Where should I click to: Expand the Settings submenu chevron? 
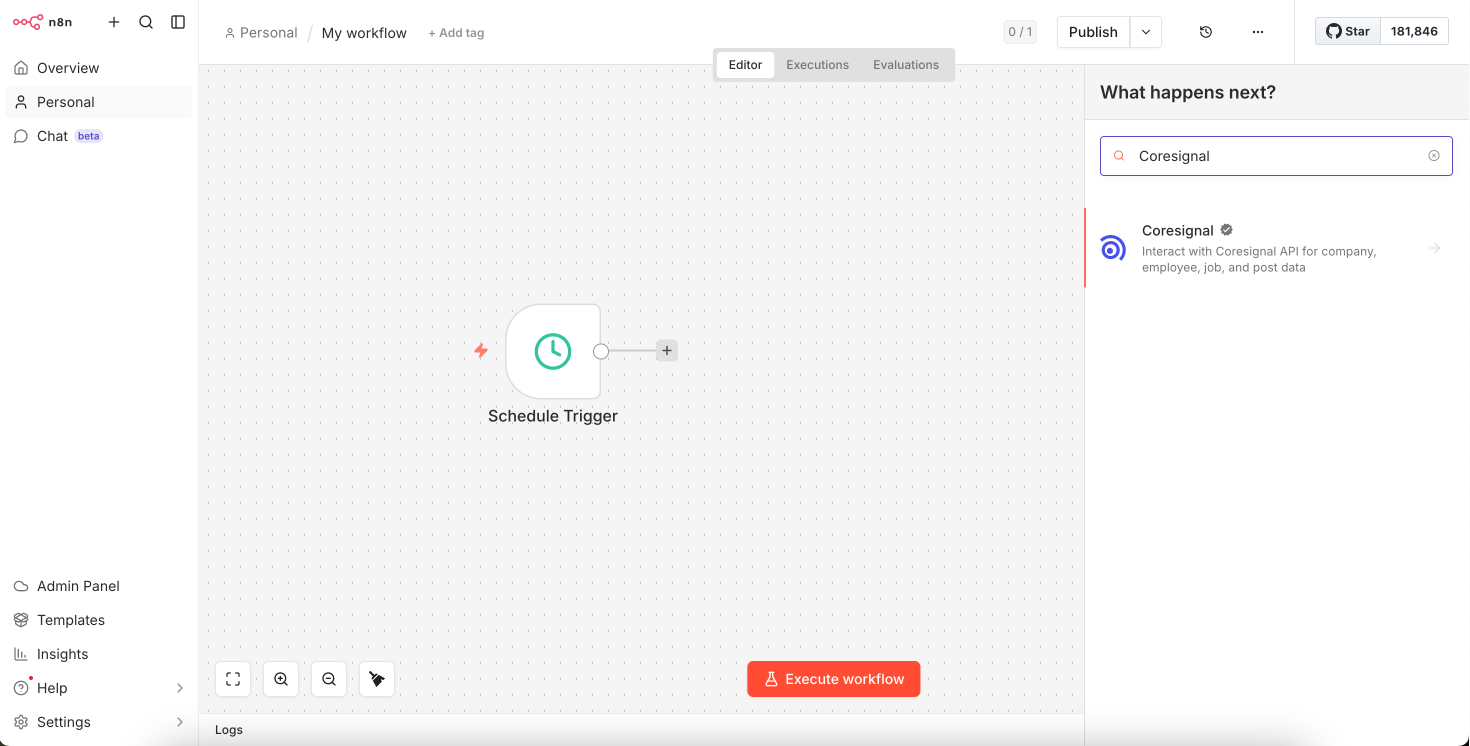pos(180,722)
